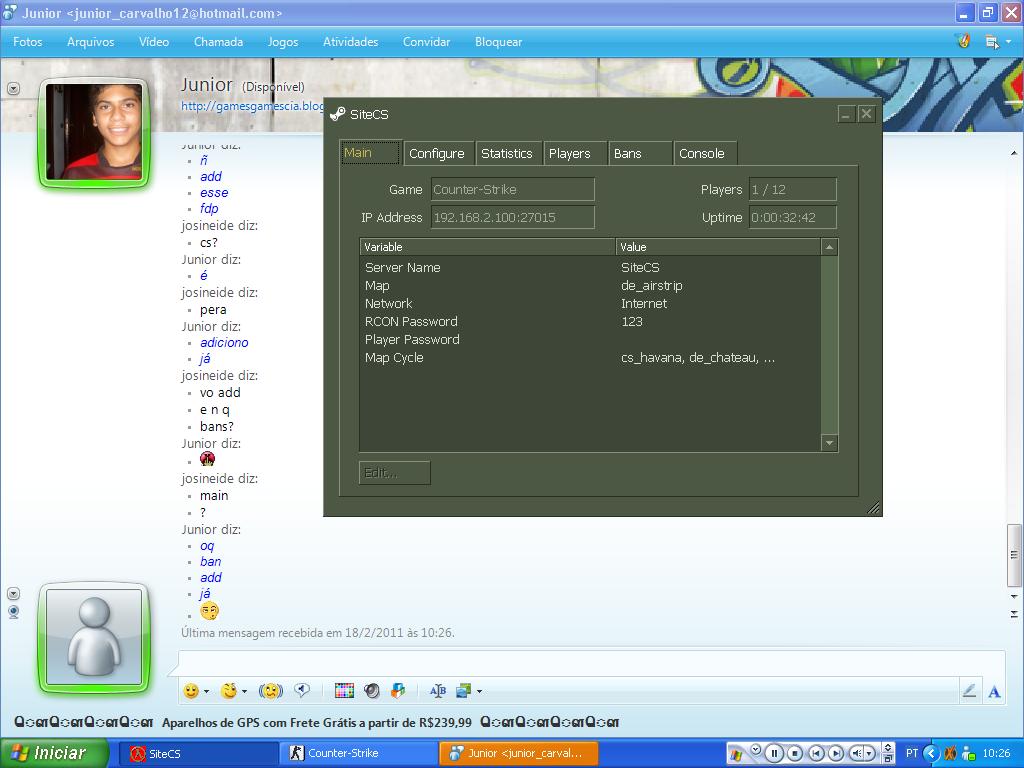
Task: Select the Main tab in SiteCS
Action: point(370,153)
